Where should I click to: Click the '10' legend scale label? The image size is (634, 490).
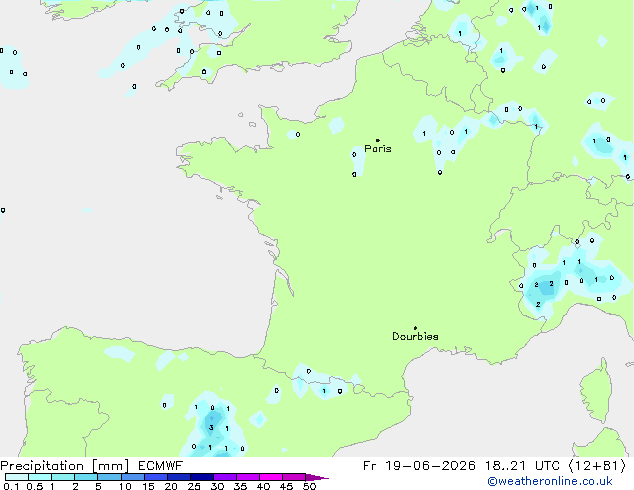[x=125, y=486]
